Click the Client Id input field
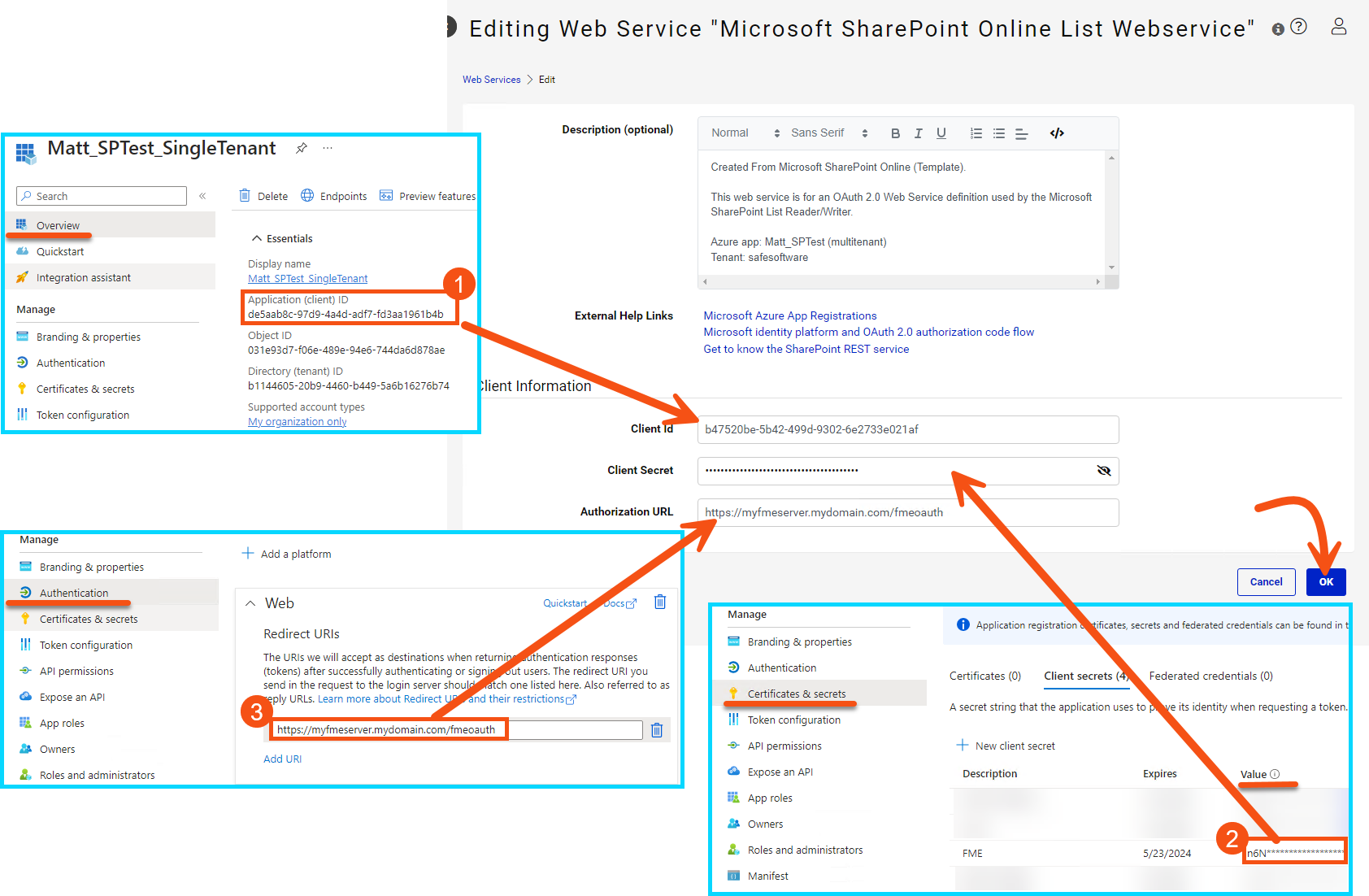 (x=907, y=429)
